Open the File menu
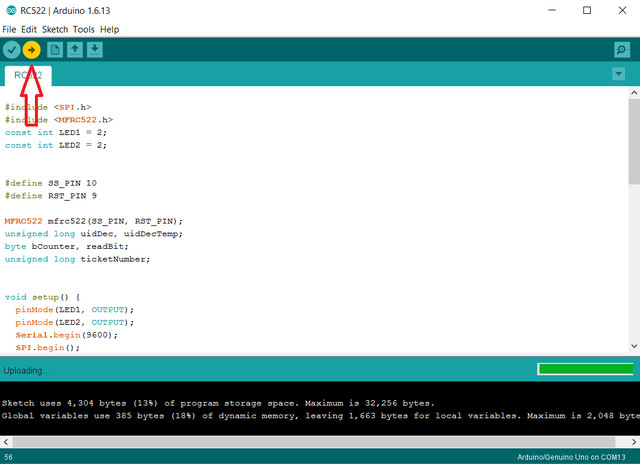640x464 pixels. [x=9, y=30]
